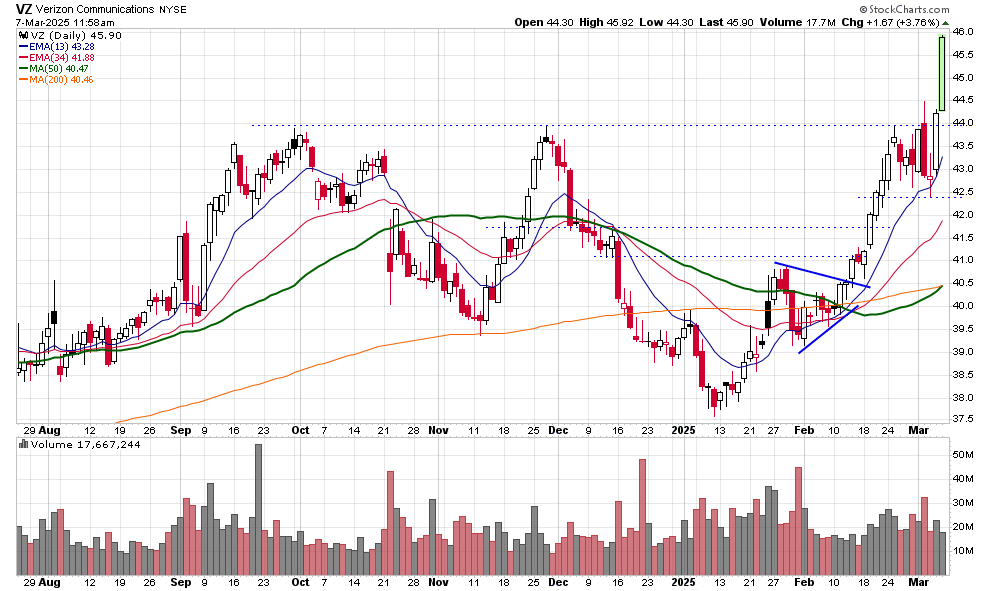The height and width of the screenshot is (591, 990).
Task: Click the 30M volume axis label
Action: pos(963,503)
